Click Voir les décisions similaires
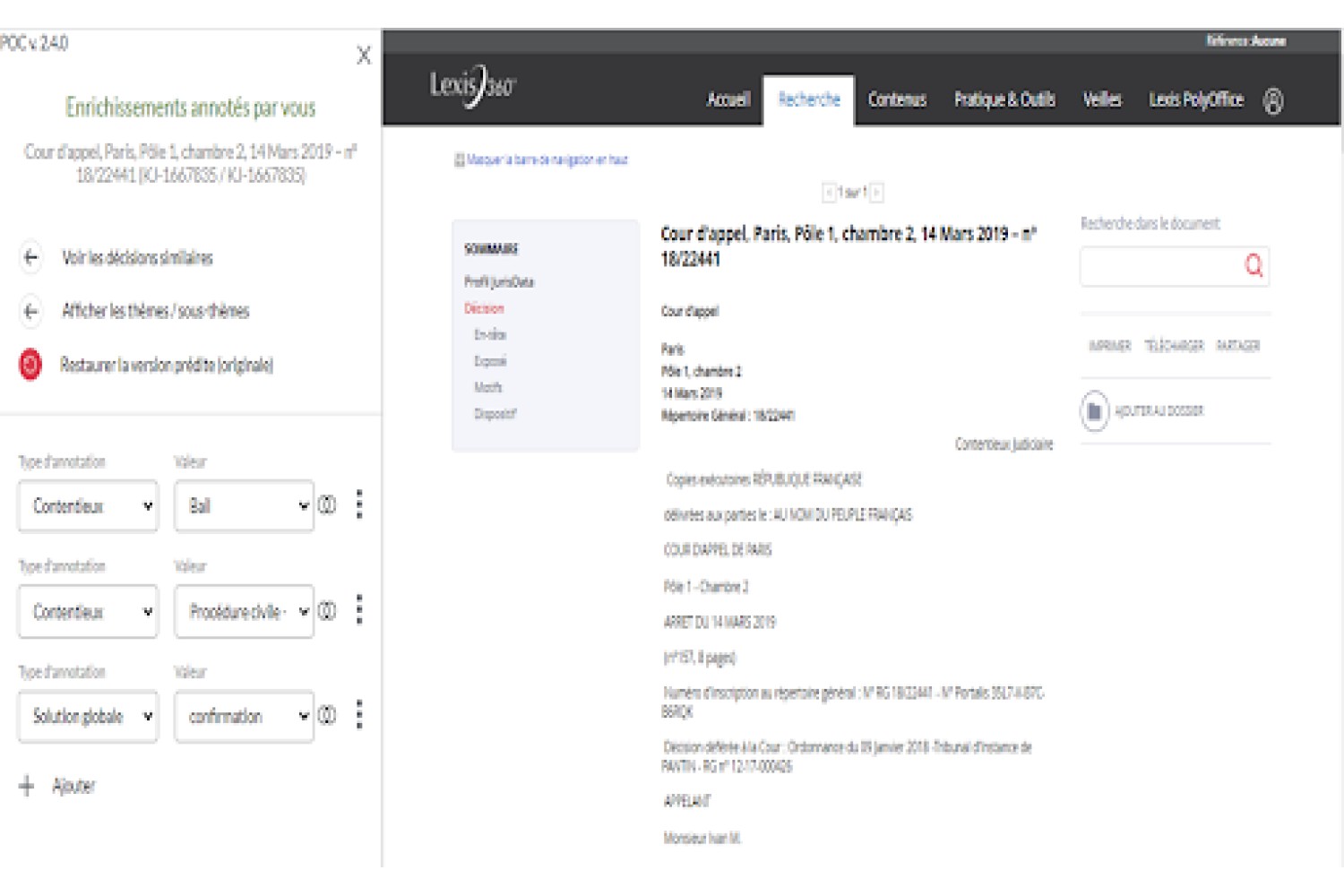 [137, 258]
